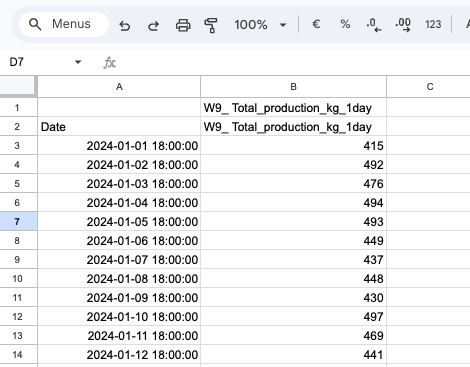
Task: Open the 100% zoom dropdown
Action: coord(260,25)
